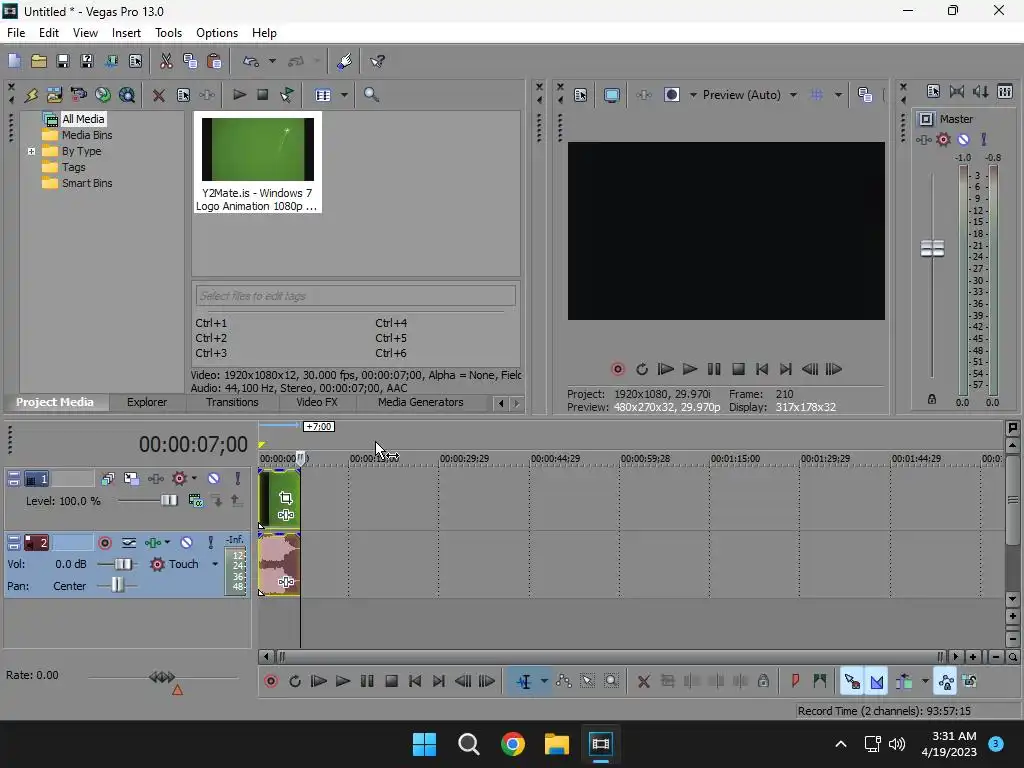
Task: Delete selection with timeline X icon
Action: (643, 682)
